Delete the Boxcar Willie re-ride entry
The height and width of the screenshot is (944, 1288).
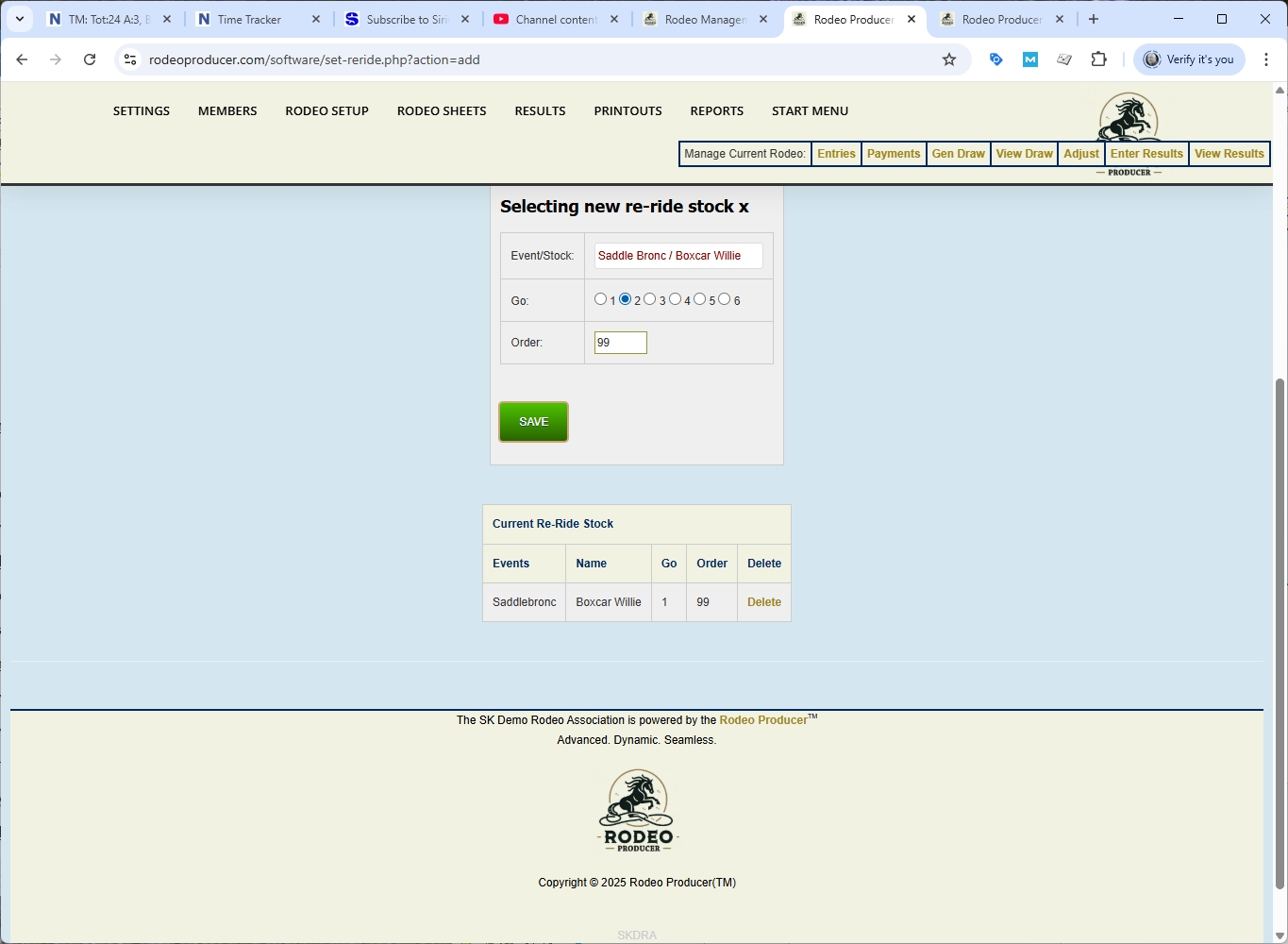763,601
